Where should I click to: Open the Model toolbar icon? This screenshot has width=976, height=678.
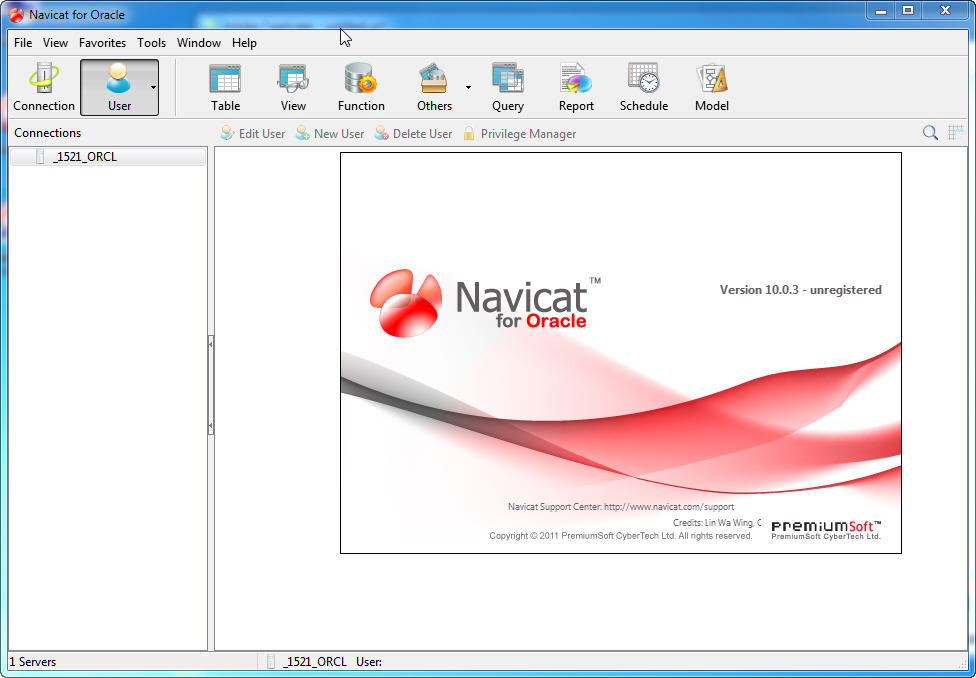coord(711,87)
